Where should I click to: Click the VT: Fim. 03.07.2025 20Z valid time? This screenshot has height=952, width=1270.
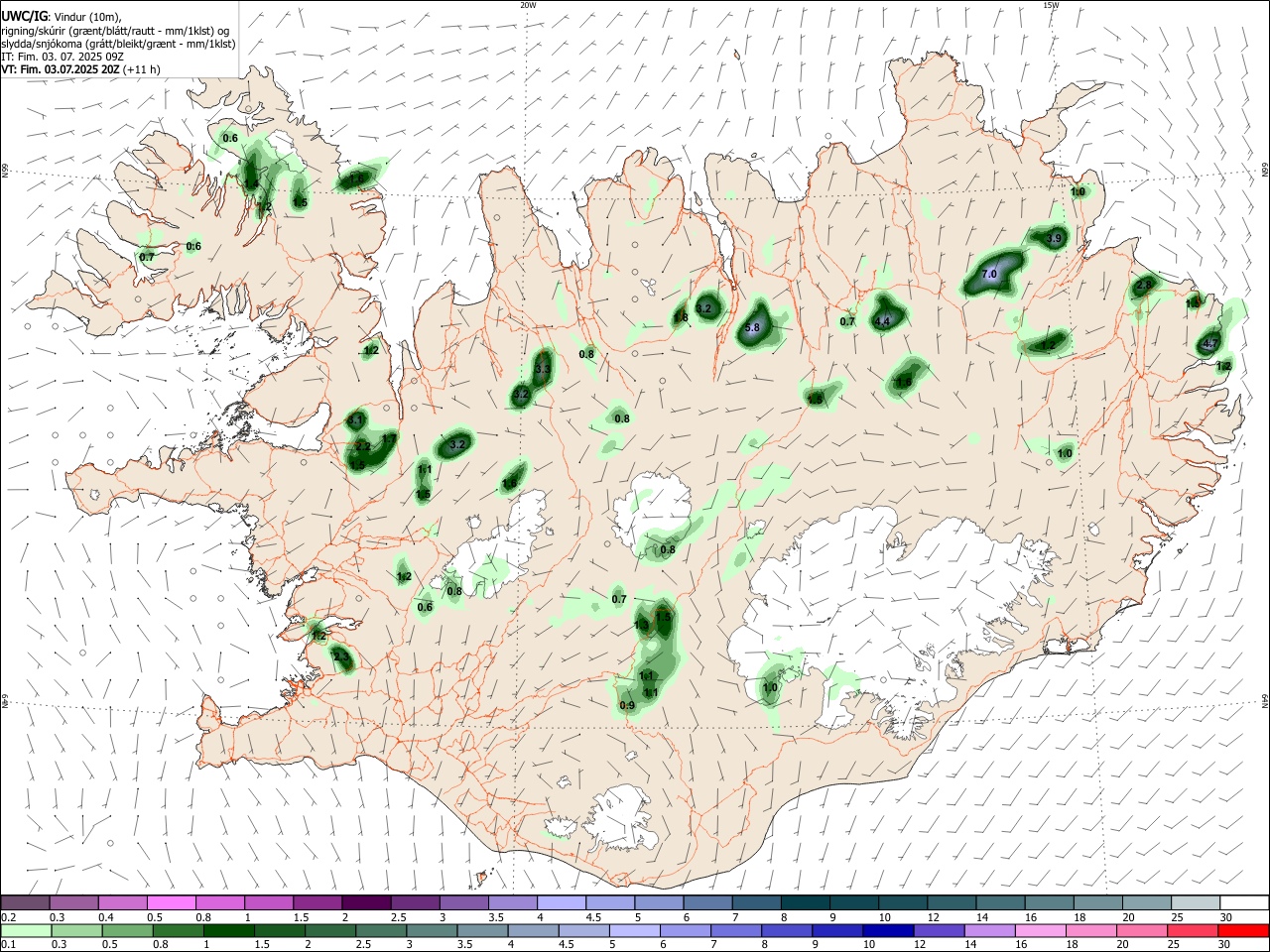pos(62,69)
